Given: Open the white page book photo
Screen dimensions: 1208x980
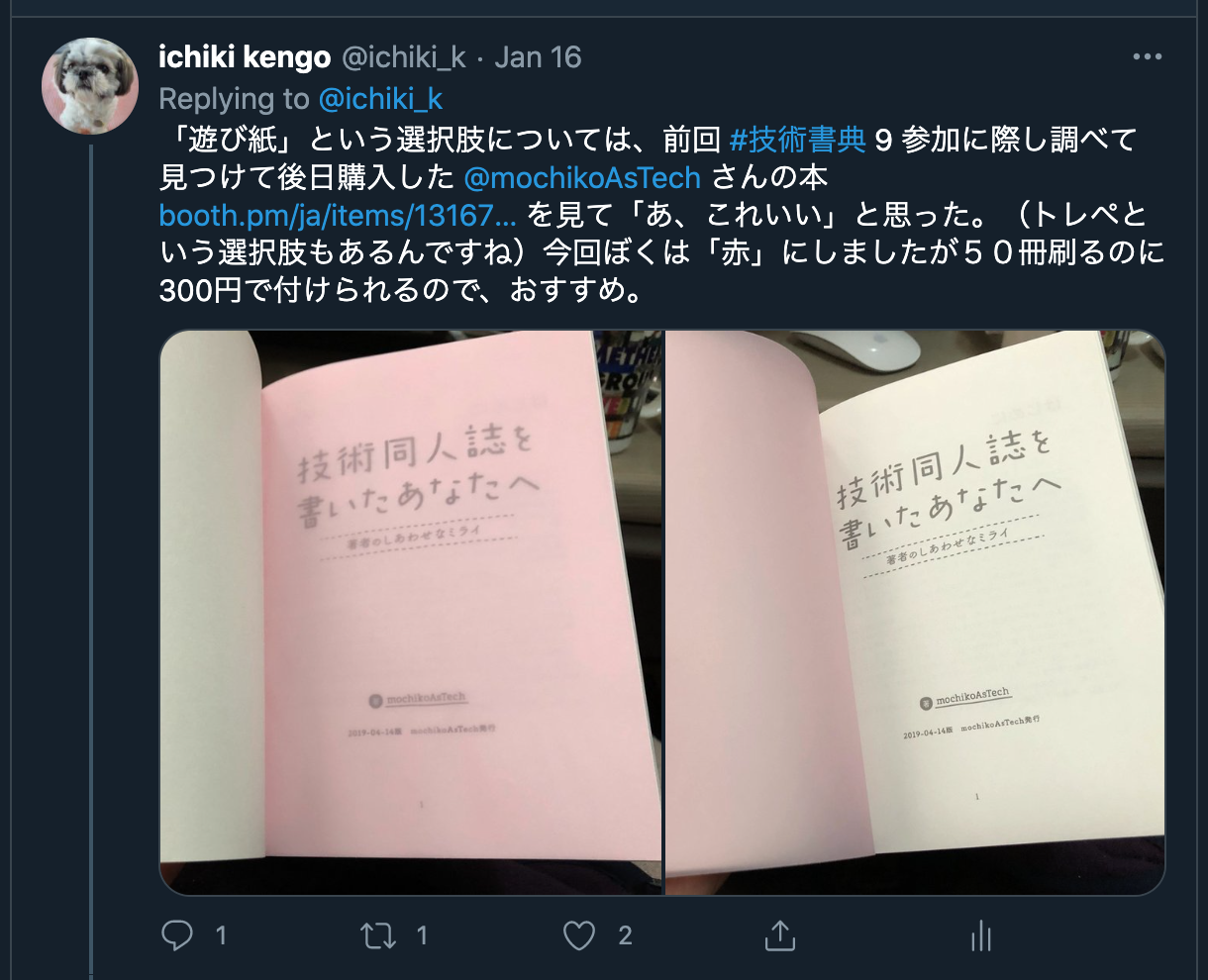Looking at the screenshot, I should click(915, 613).
